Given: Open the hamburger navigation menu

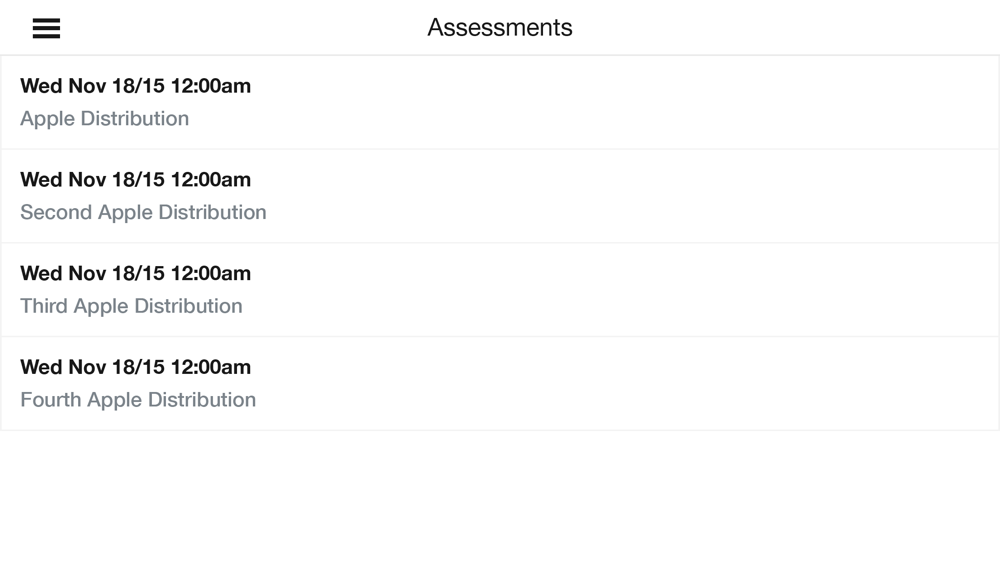Looking at the screenshot, I should tap(47, 28).
